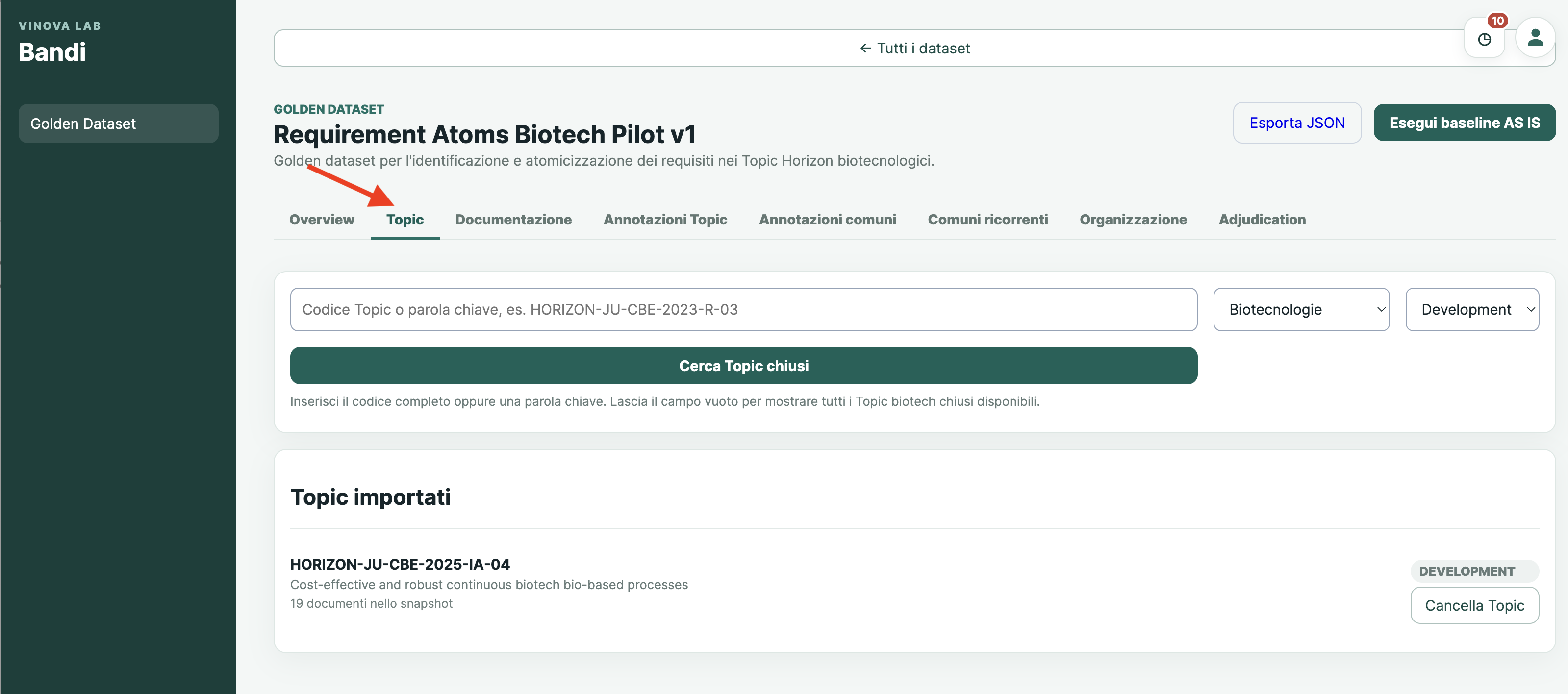The height and width of the screenshot is (694, 1568).
Task: Switch to Annotazioni Topic tab
Action: pyautogui.click(x=665, y=220)
